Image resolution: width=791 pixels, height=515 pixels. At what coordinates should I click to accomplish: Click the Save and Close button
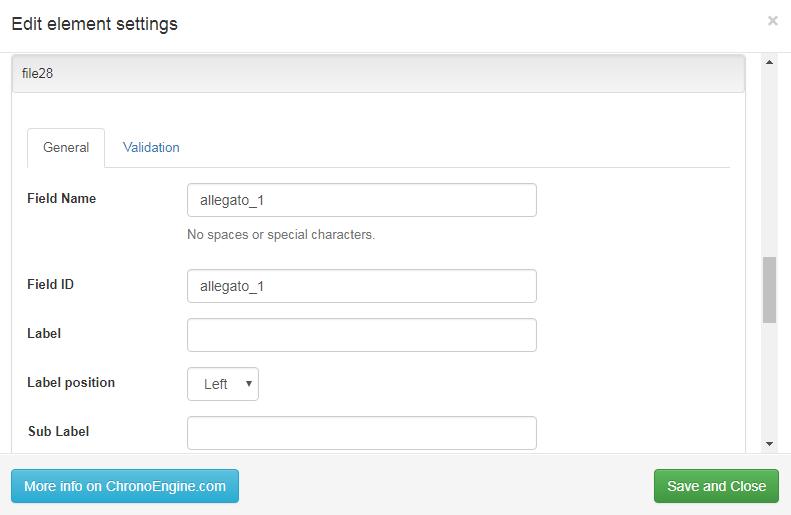(716, 486)
